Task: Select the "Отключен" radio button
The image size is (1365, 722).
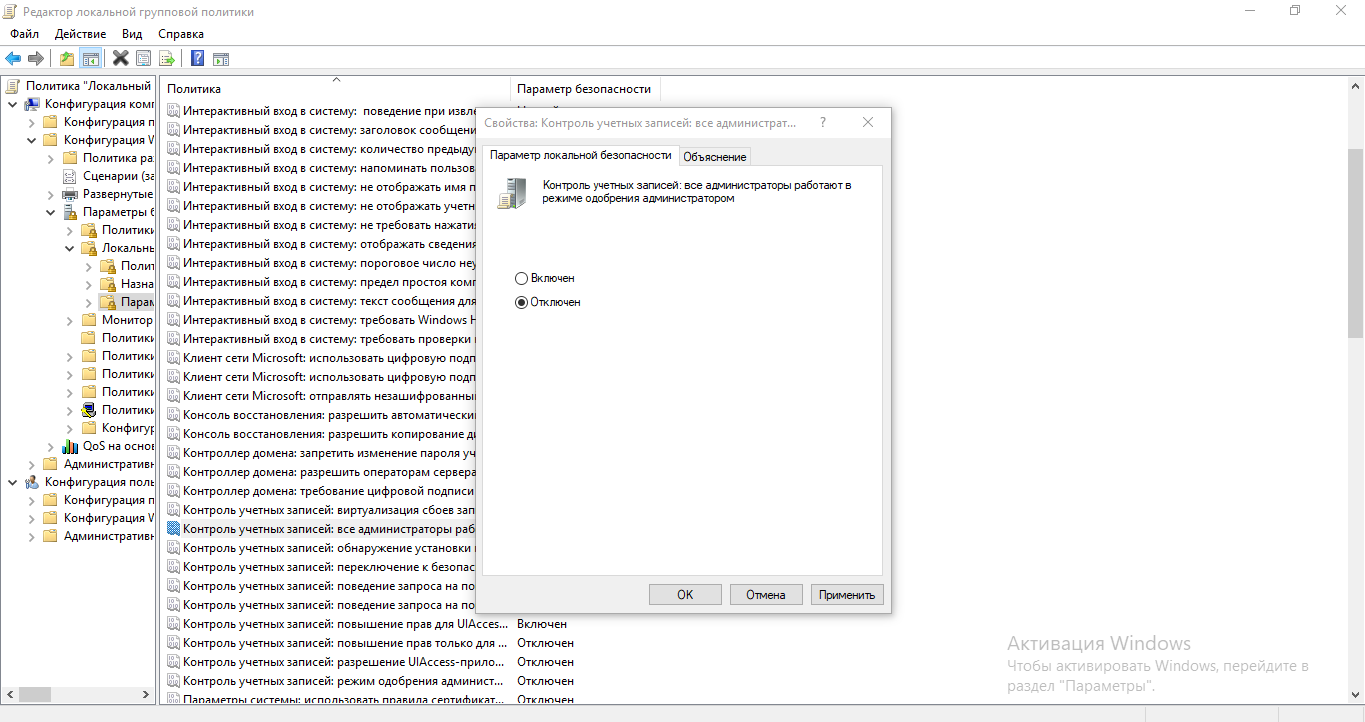Action: [521, 302]
